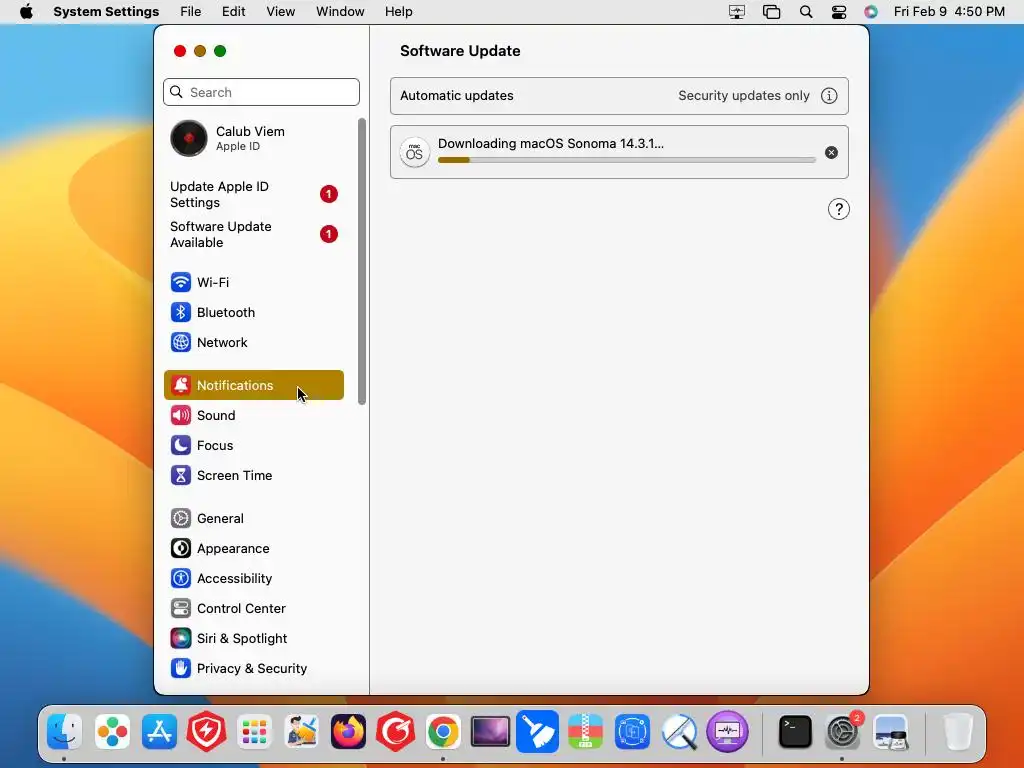Select Notifications in the sidebar
The width and height of the screenshot is (1024, 768).
click(253, 385)
